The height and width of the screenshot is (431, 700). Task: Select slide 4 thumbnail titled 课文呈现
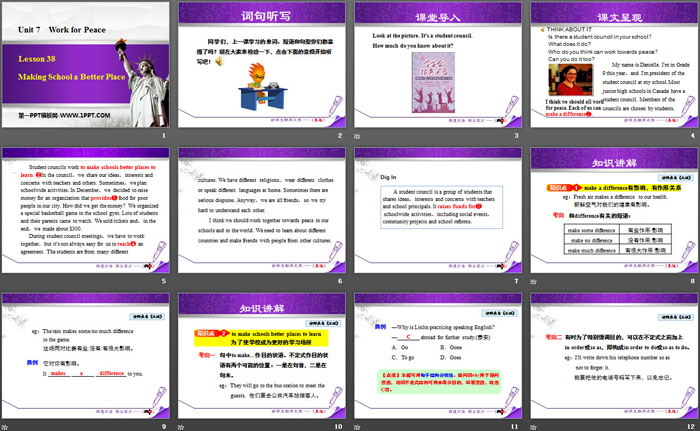pos(614,65)
